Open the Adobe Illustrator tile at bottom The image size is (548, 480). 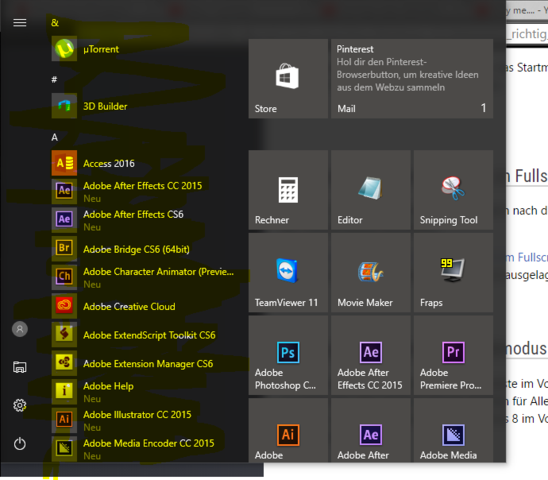[288, 430]
